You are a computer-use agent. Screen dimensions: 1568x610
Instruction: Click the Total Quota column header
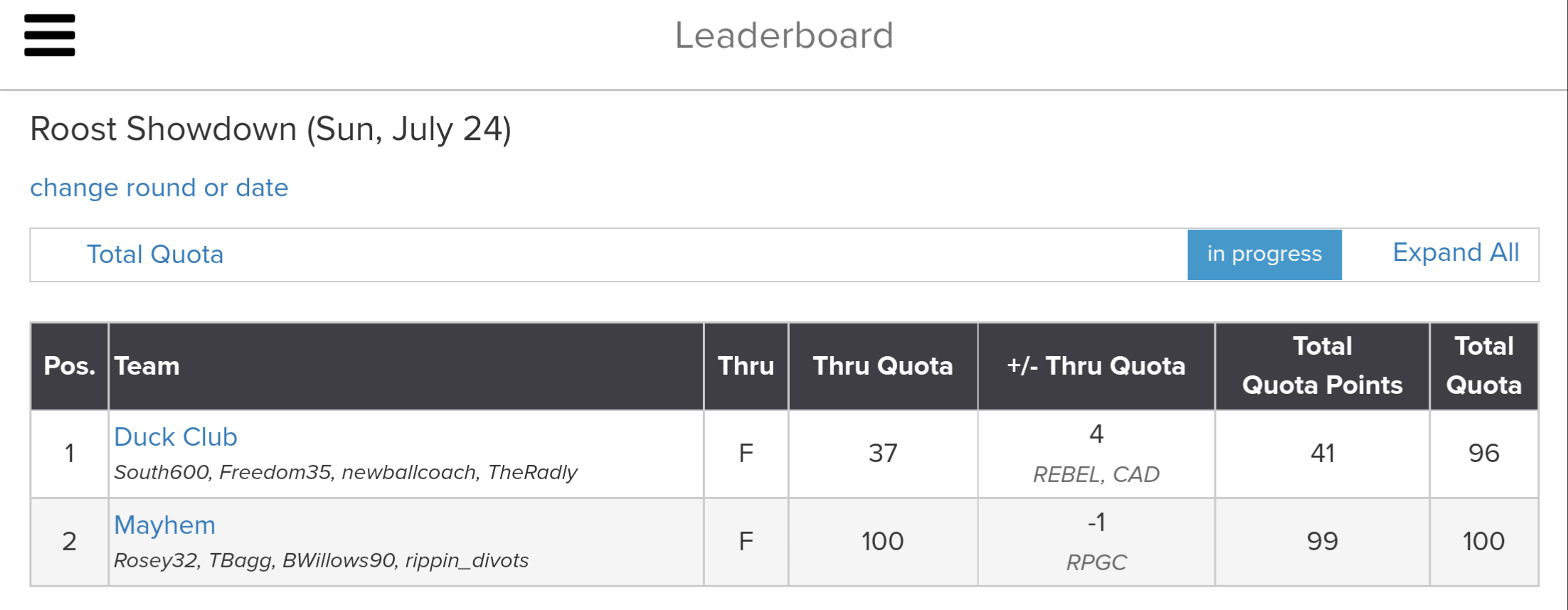(1484, 366)
